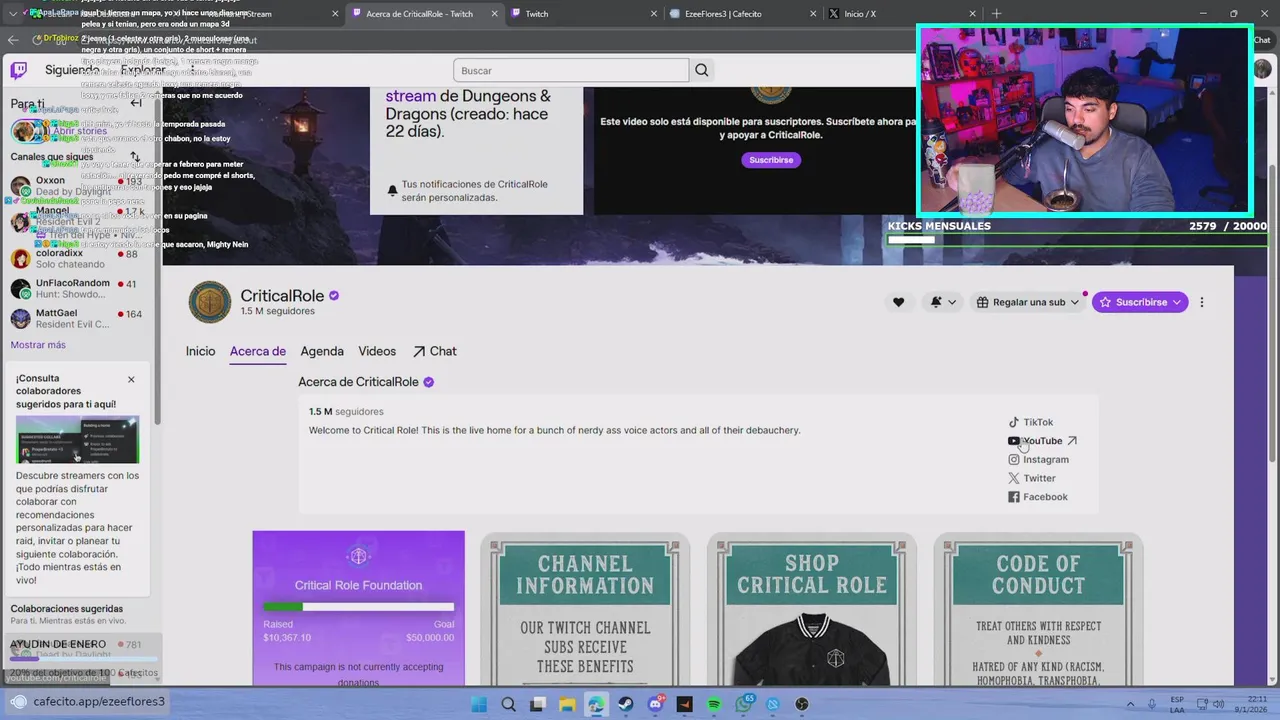Open the Twitter social link

(1031, 478)
